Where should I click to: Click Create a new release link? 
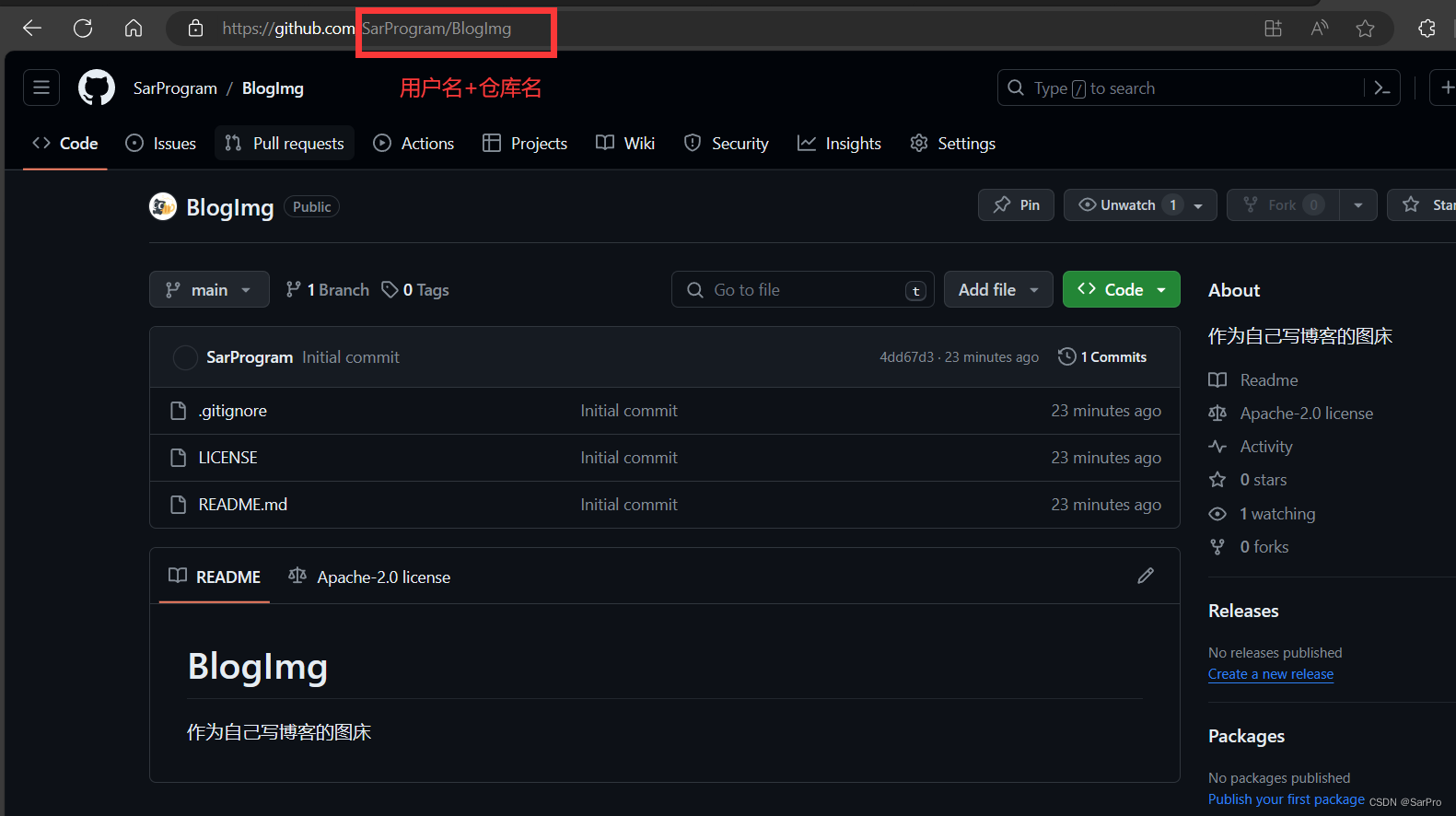(x=1271, y=674)
